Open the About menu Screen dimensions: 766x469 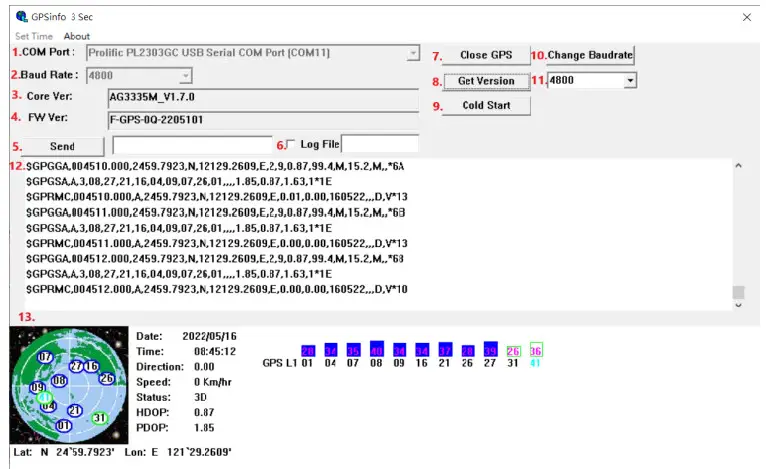(x=77, y=36)
